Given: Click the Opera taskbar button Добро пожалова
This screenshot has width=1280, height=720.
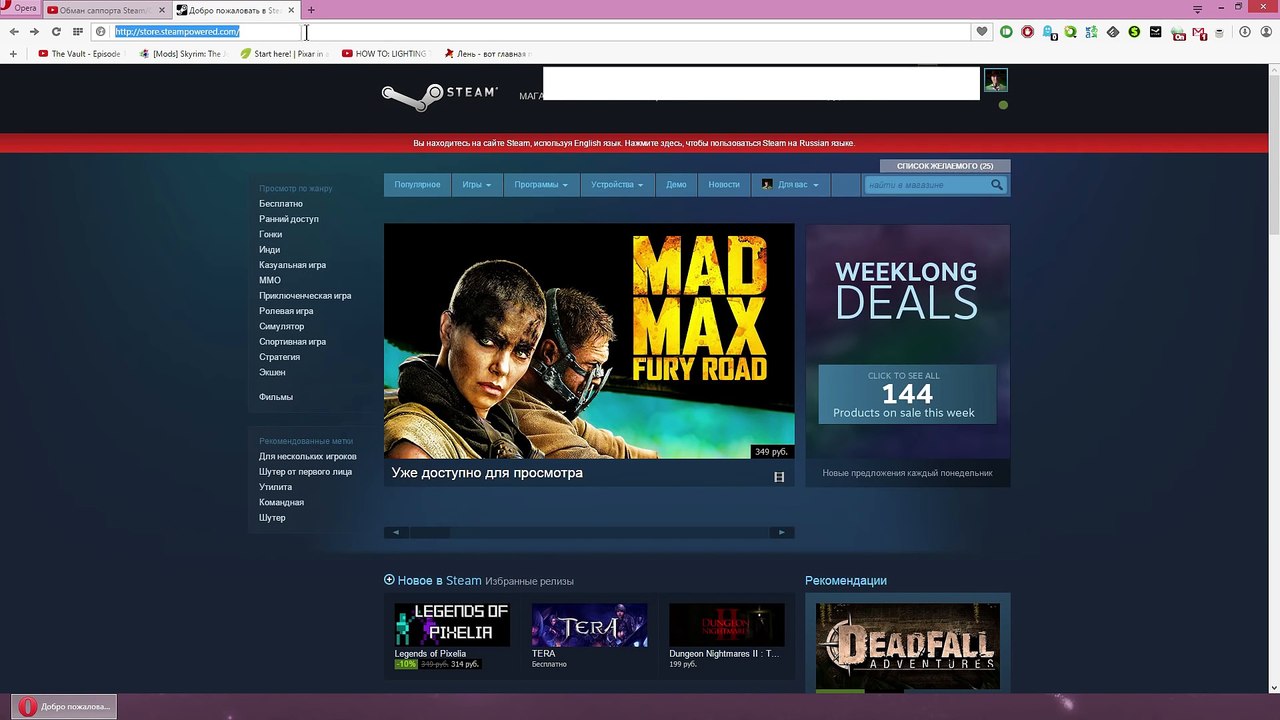Looking at the screenshot, I should click(x=65, y=706).
